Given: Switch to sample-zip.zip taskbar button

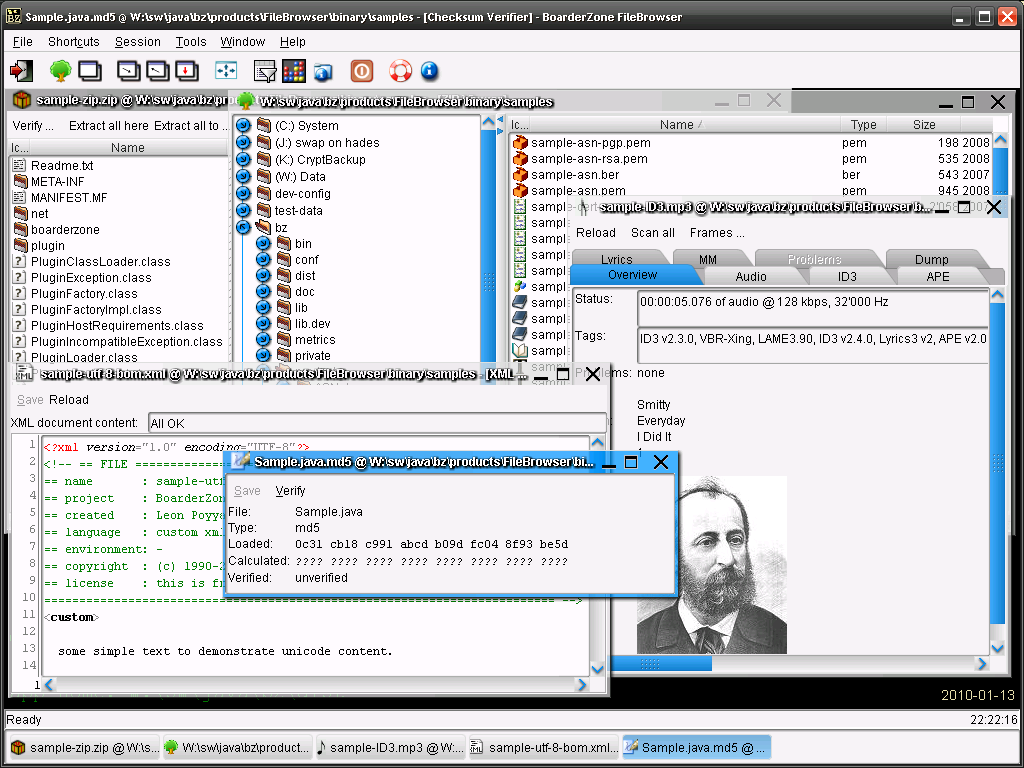Looking at the screenshot, I should click(x=84, y=747).
